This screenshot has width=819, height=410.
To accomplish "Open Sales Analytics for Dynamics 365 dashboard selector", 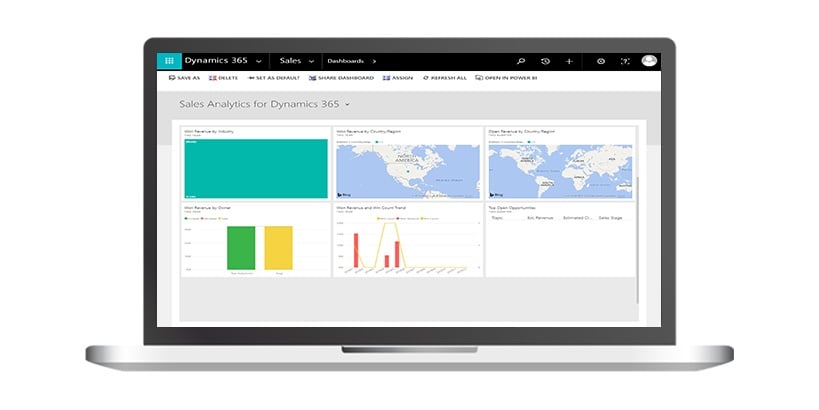I will click(x=264, y=104).
